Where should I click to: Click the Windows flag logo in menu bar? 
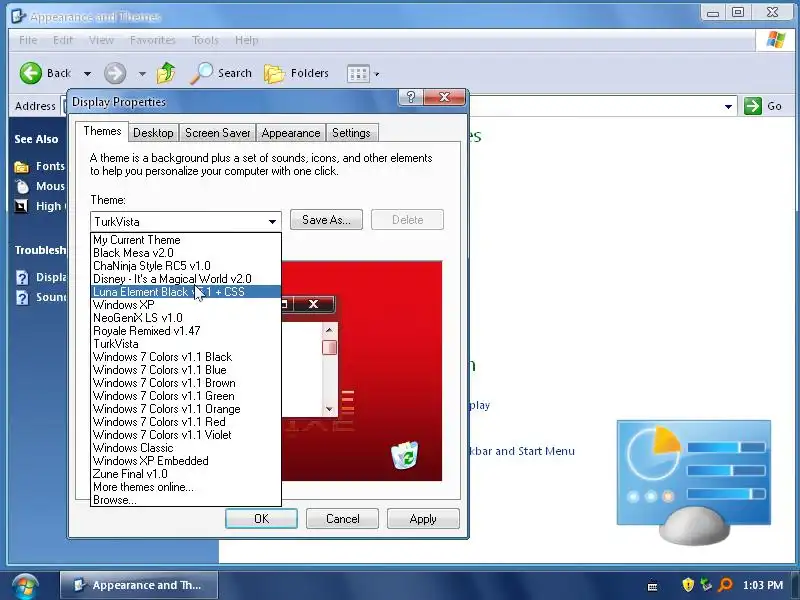[x=776, y=40]
